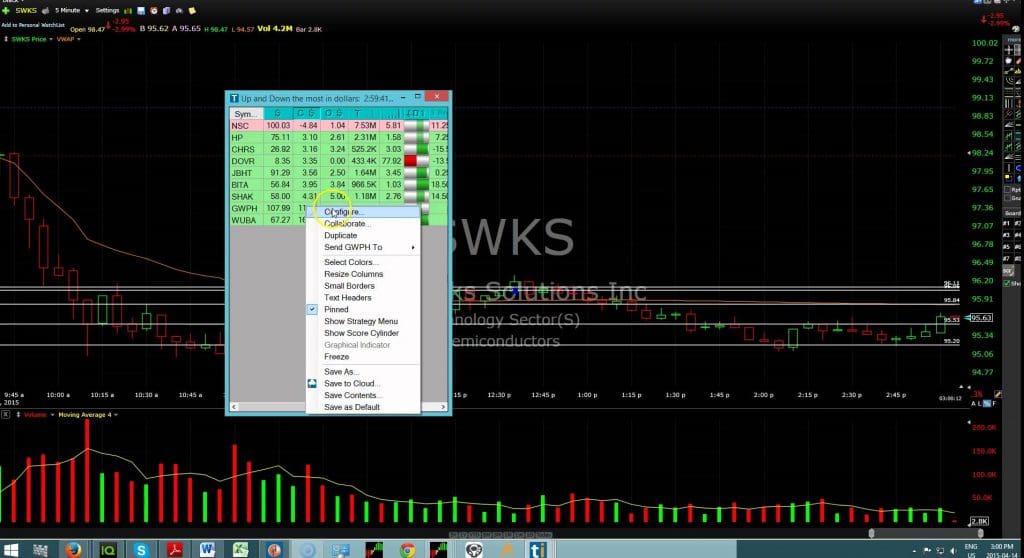Open the 5 Minute timeframe dropdown

(x=71, y=10)
